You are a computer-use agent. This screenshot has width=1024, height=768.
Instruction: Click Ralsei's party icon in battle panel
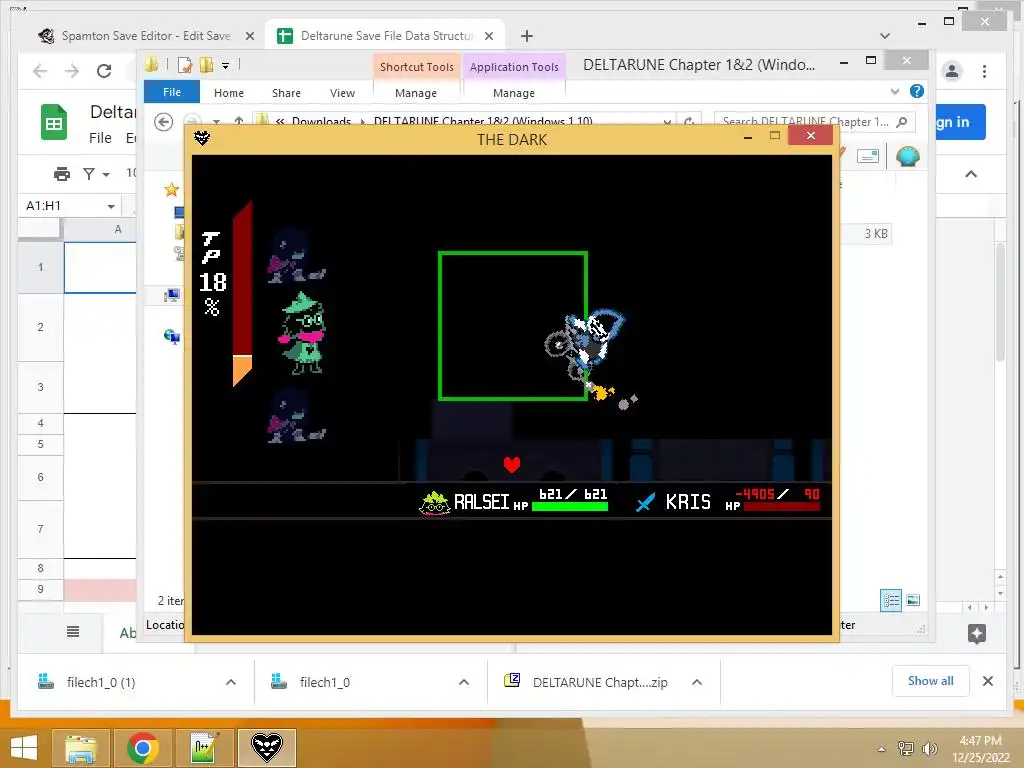[434, 503]
